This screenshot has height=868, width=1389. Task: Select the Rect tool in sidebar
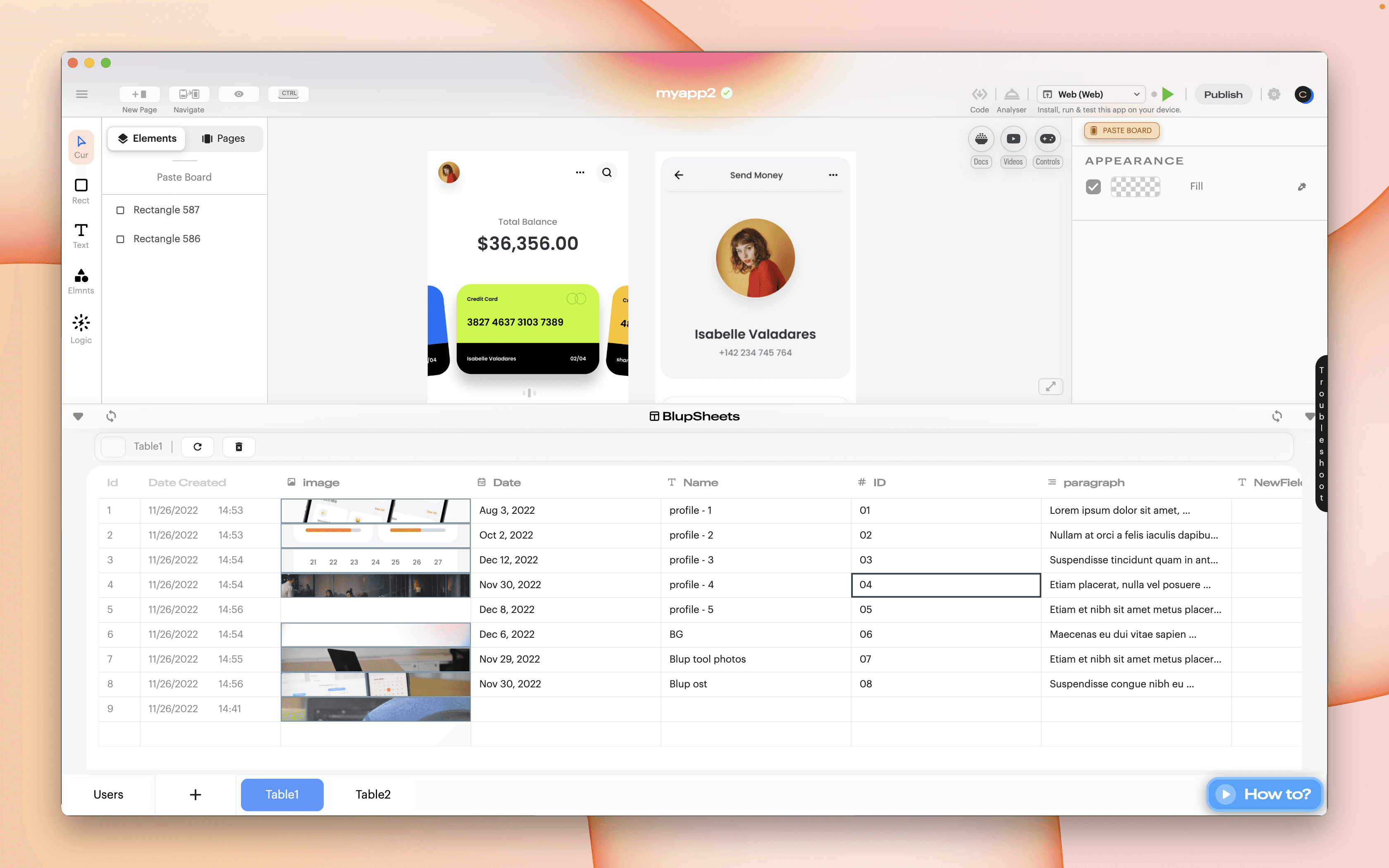[81, 186]
